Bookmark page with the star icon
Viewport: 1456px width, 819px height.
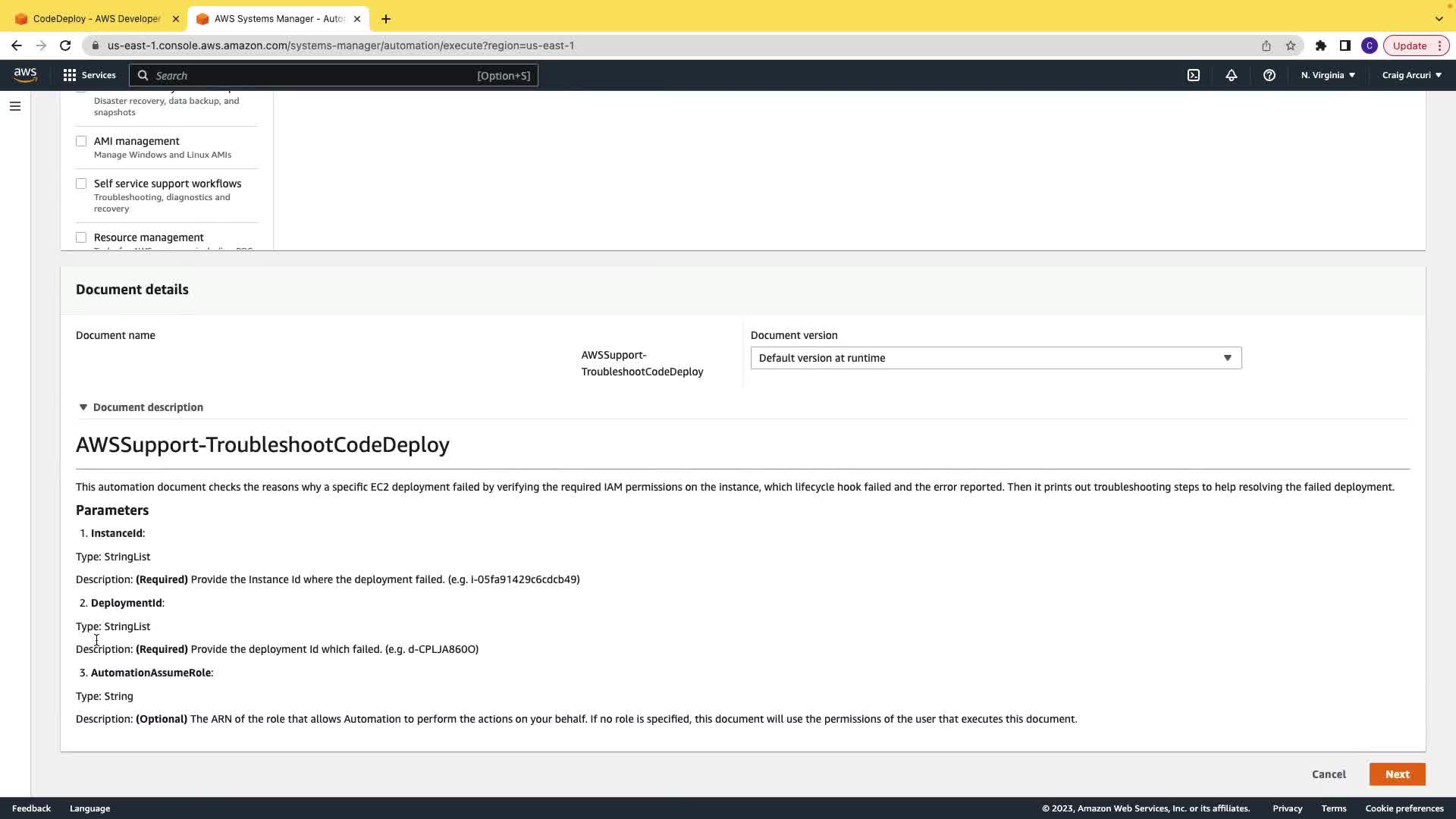1291,45
